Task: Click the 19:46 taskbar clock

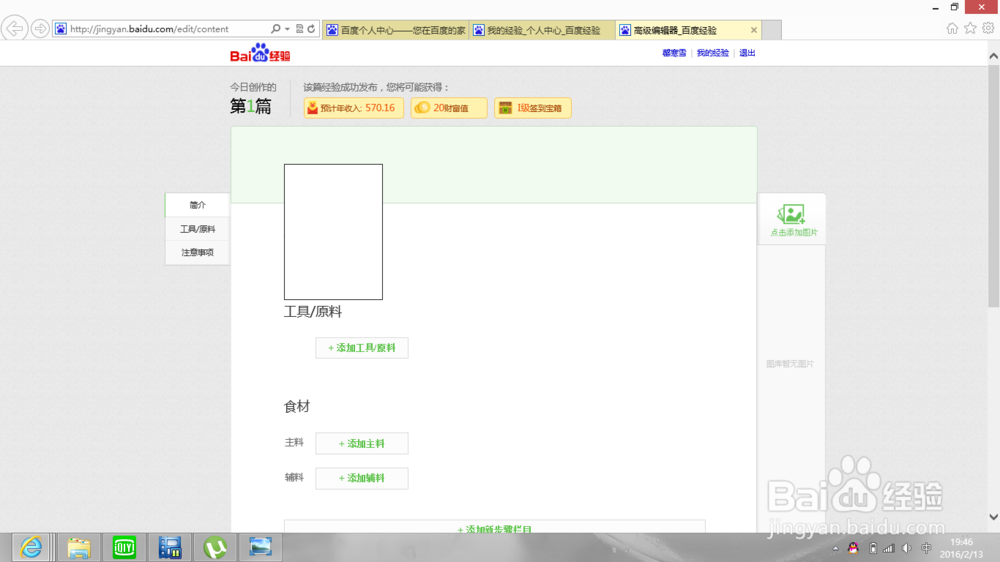Action: (962, 548)
